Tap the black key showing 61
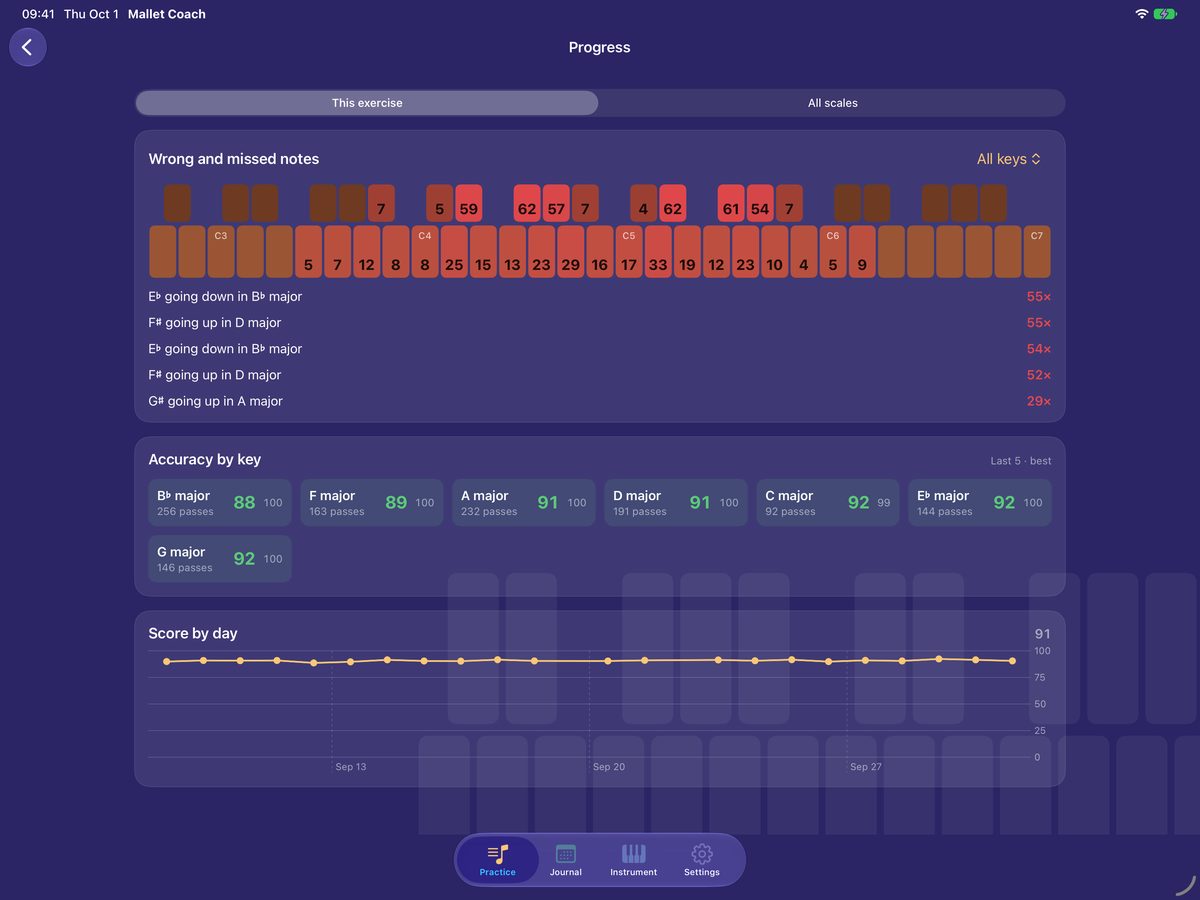1200x900 pixels. pos(731,203)
